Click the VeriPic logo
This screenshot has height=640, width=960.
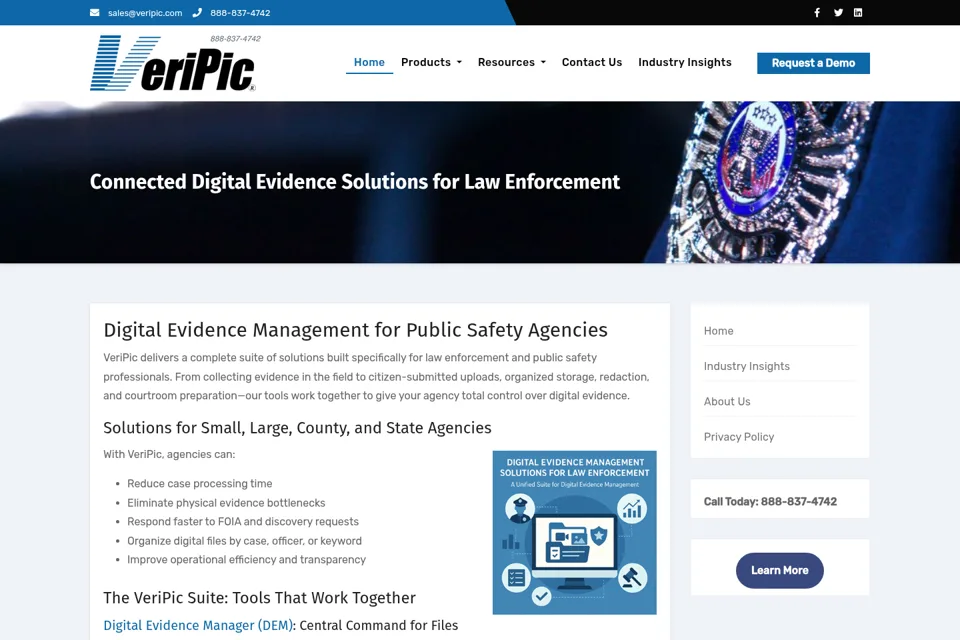[x=175, y=63]
